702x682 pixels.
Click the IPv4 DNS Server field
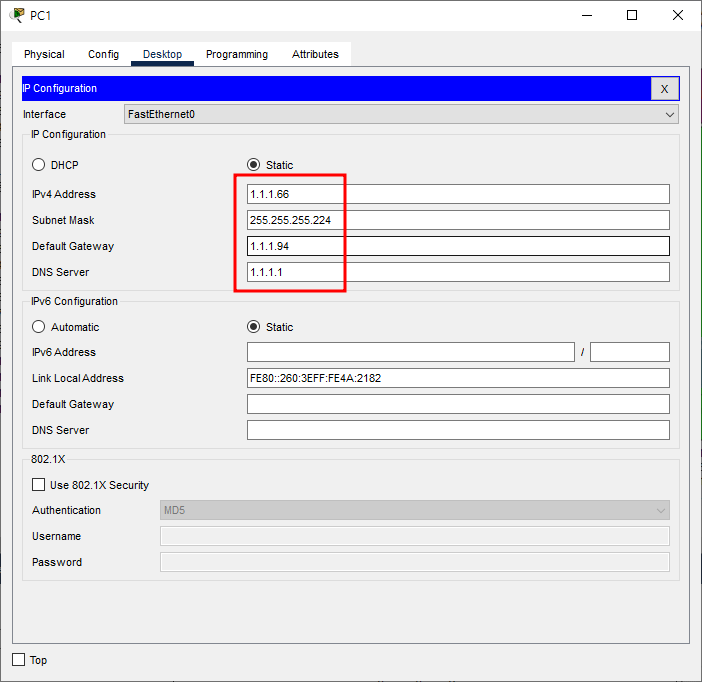(x=458, y=272)
